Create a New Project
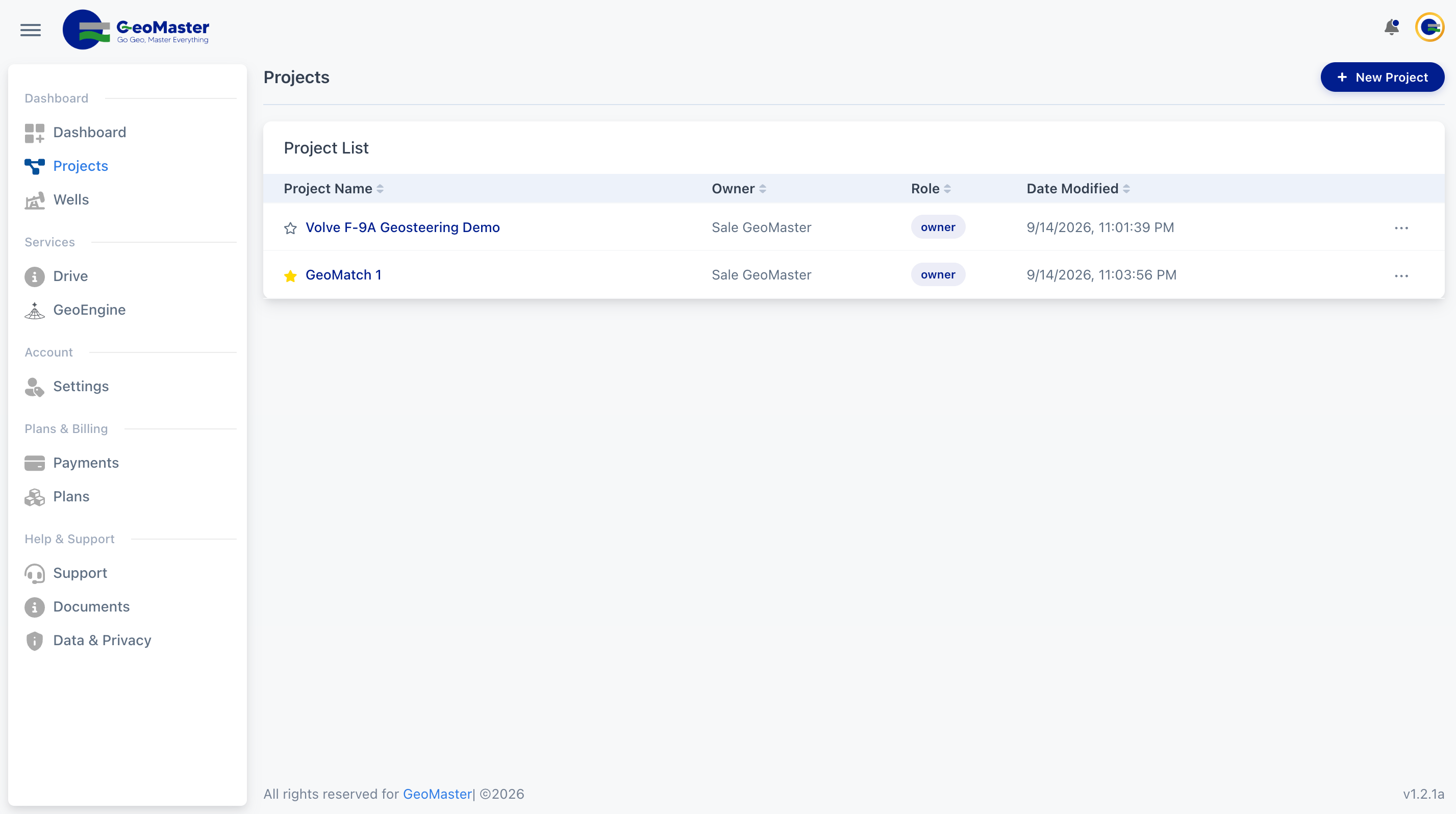 tap(1382, 78)
